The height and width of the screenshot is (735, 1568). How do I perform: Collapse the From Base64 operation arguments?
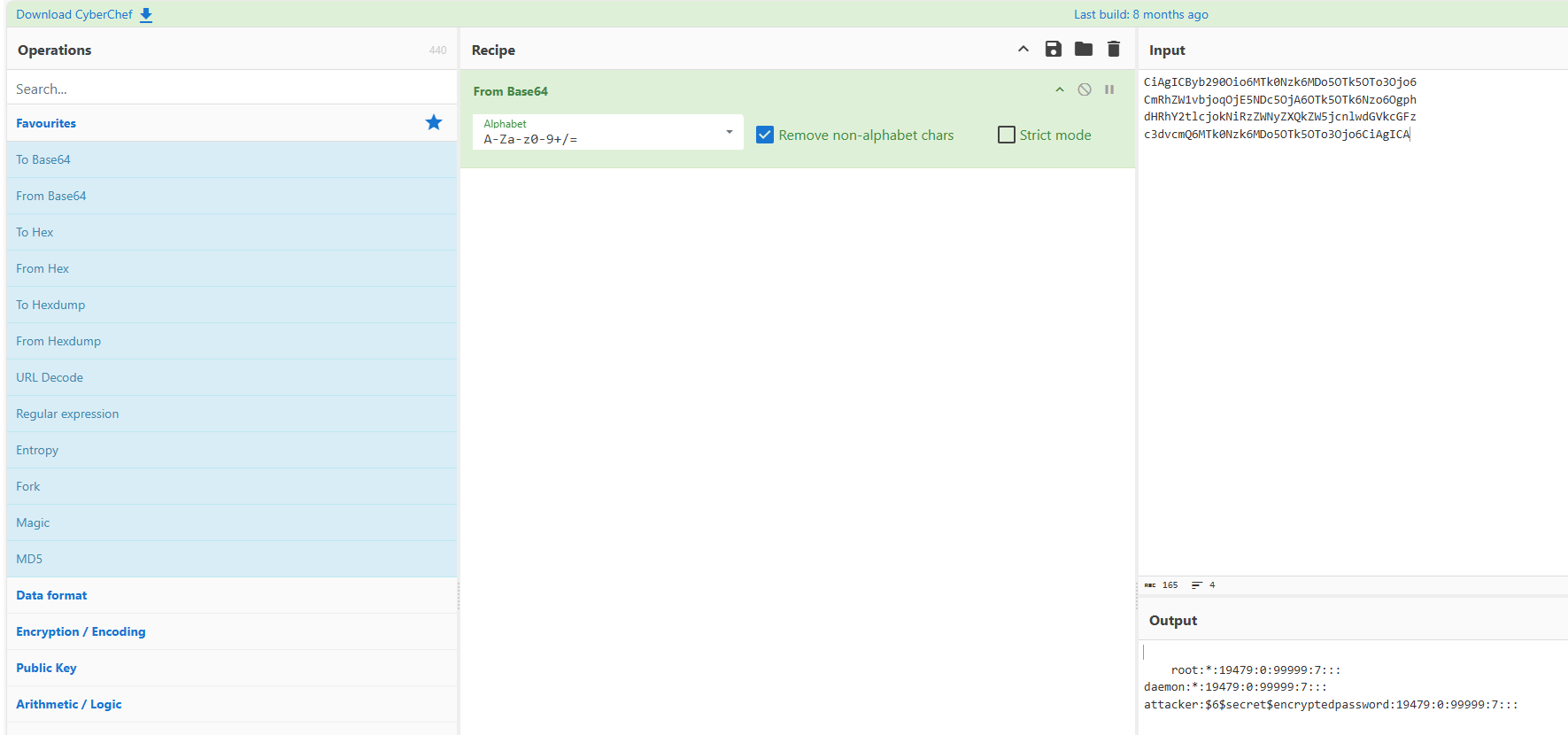click(x=1060, y=89)
